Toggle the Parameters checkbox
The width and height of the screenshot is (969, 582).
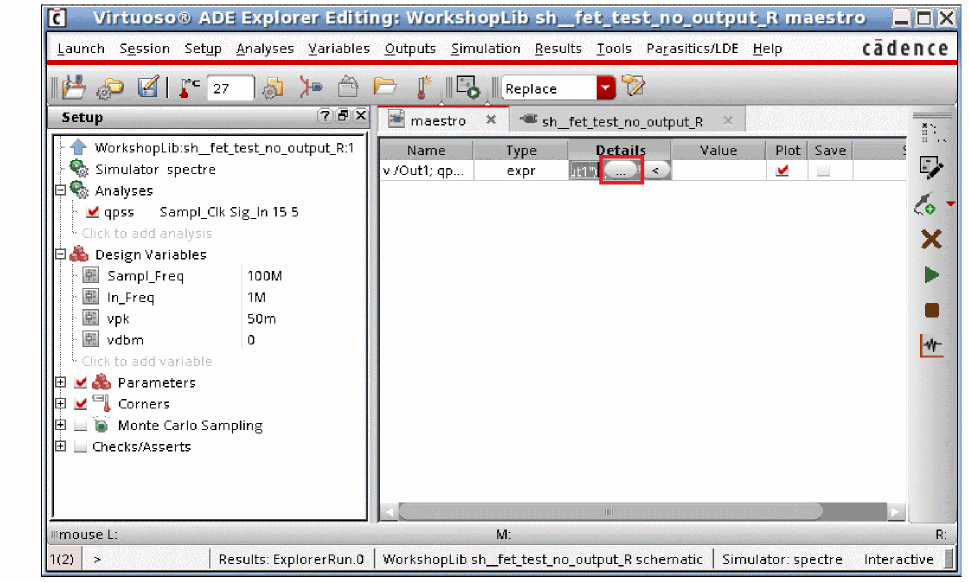80,382
